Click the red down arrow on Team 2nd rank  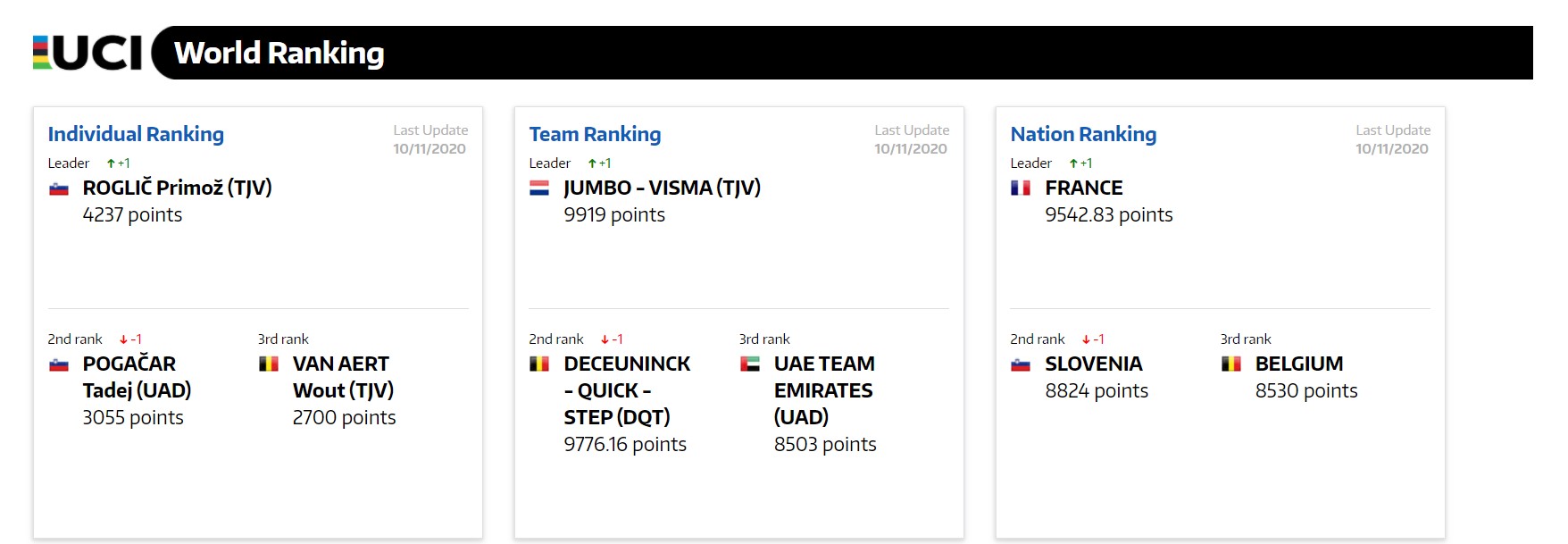coord(605,339)
